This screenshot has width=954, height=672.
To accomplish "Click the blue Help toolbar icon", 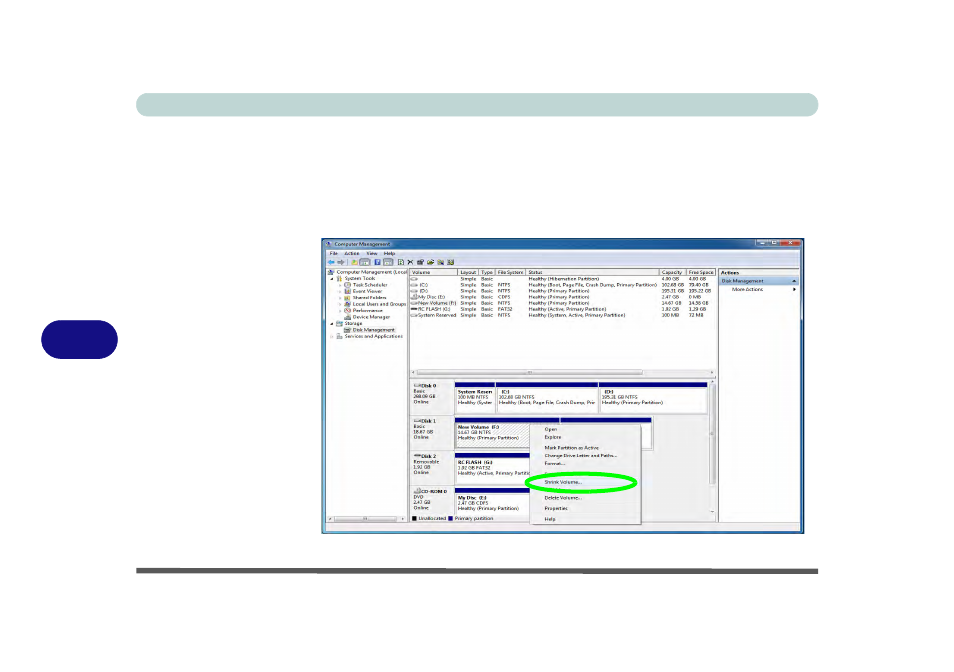I will 377,262.
